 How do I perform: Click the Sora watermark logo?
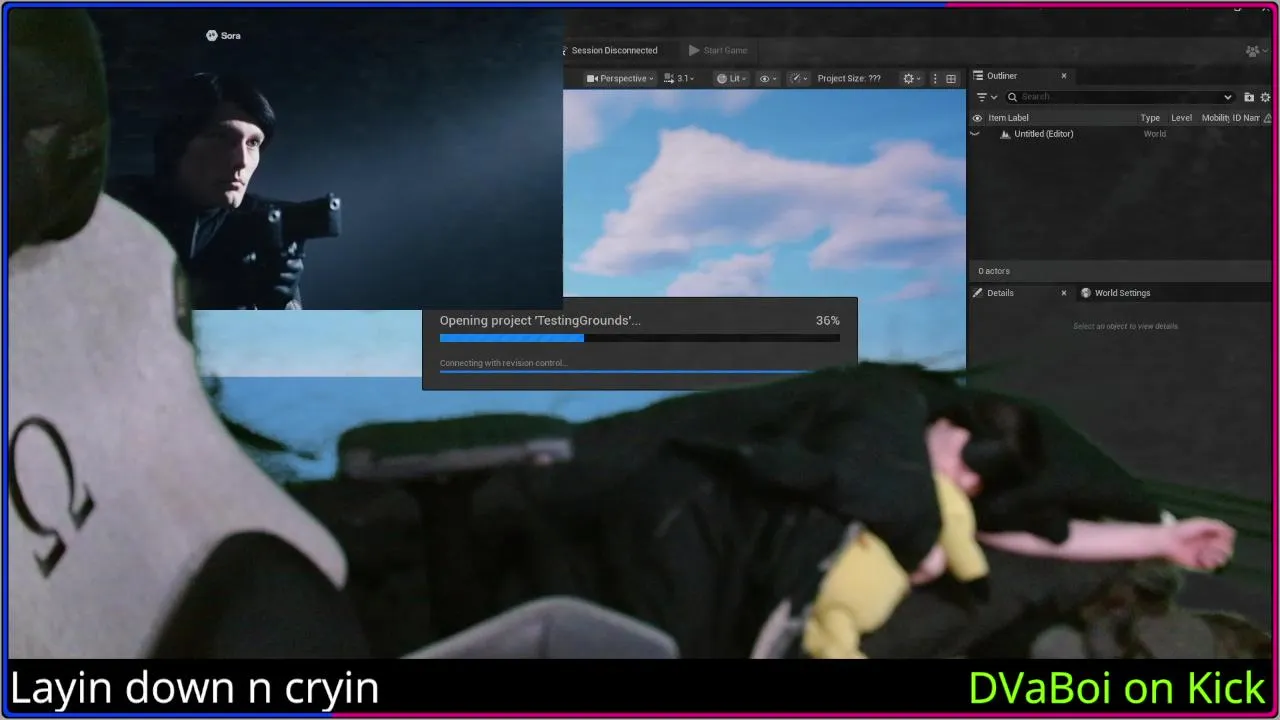[x=223, y=35]
